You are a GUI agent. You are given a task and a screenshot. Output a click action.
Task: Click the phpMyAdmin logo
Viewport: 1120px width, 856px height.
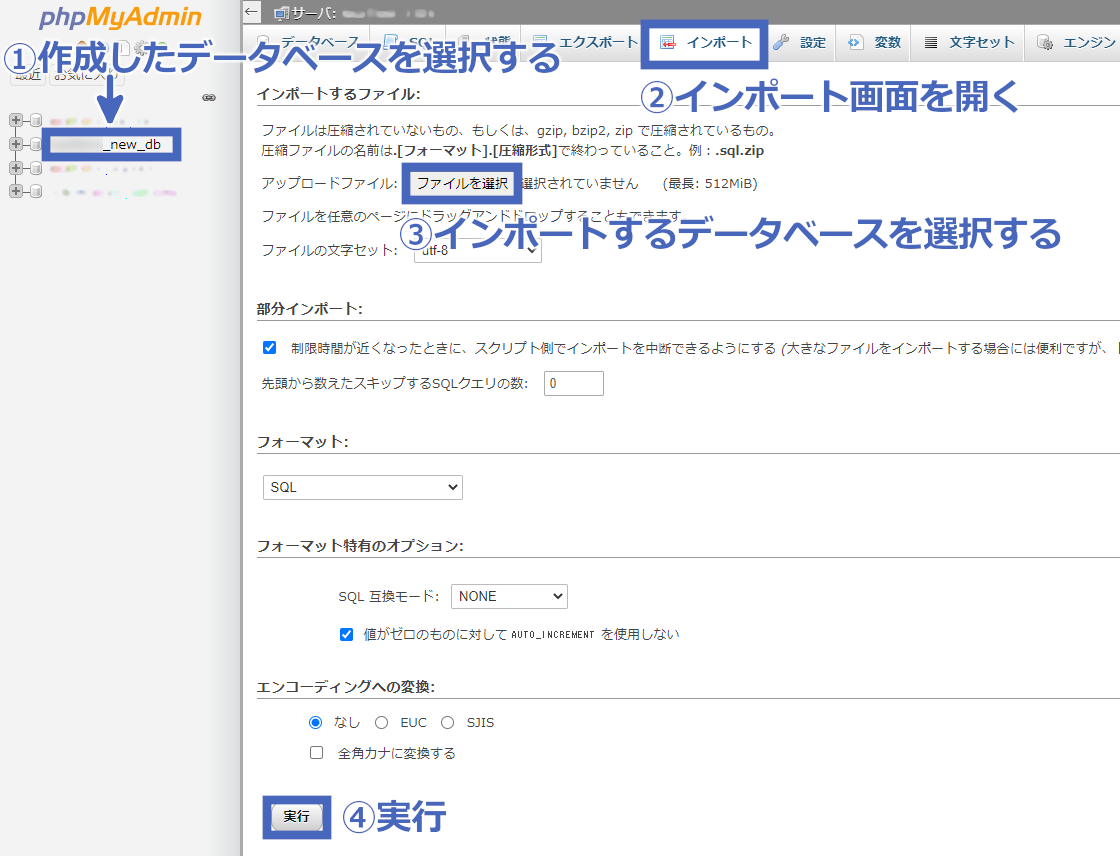click(120, 16)
